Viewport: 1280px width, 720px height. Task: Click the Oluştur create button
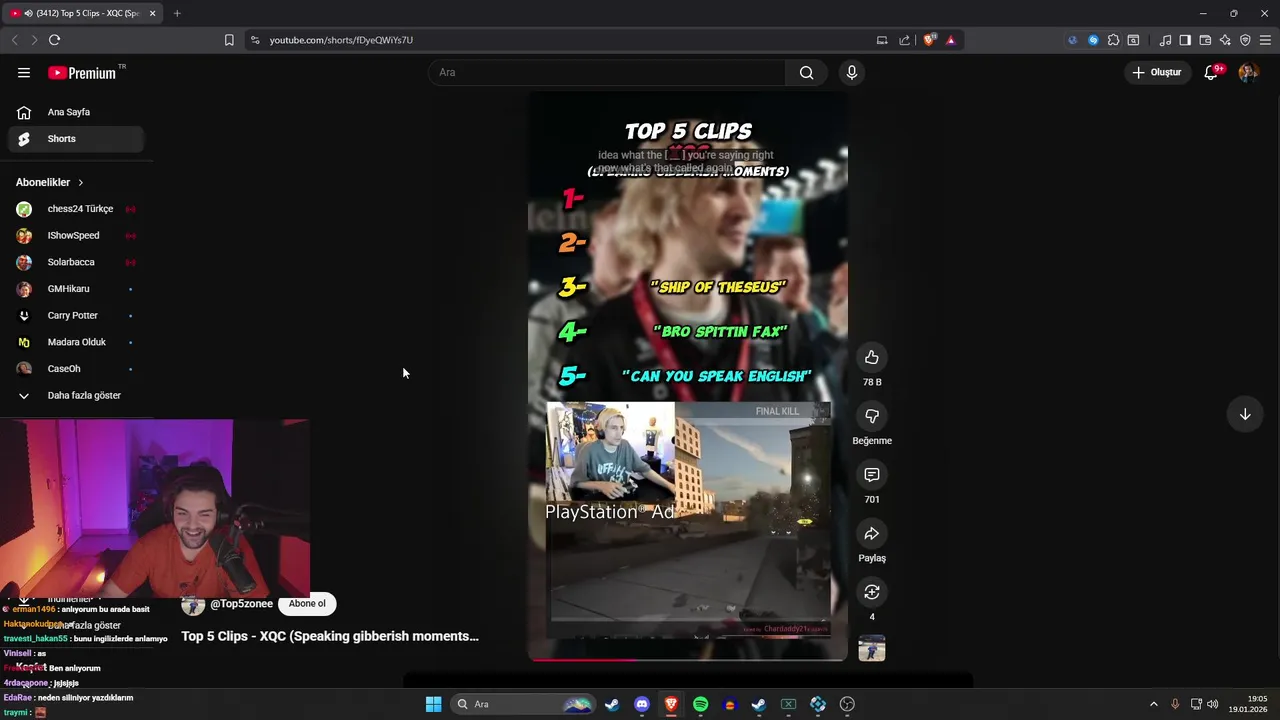point(1156,72)
